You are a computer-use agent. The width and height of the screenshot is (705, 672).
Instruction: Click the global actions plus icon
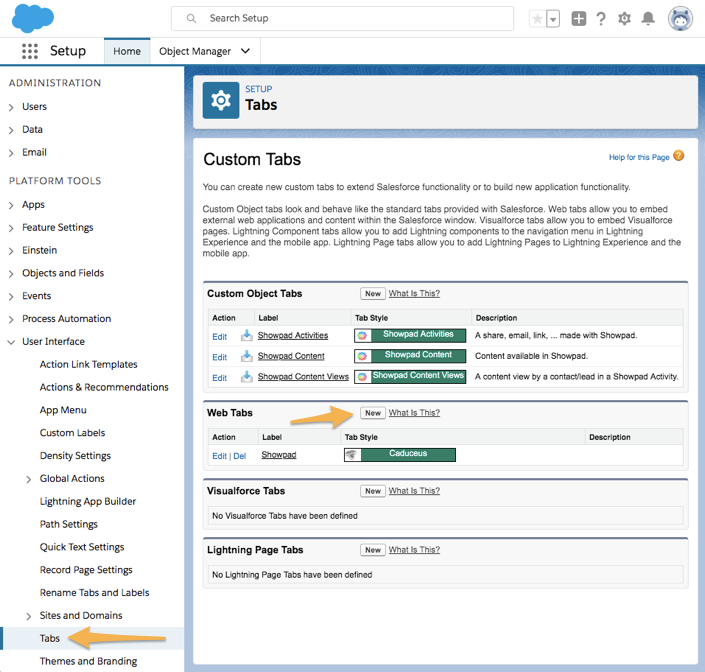click(579, 18)
